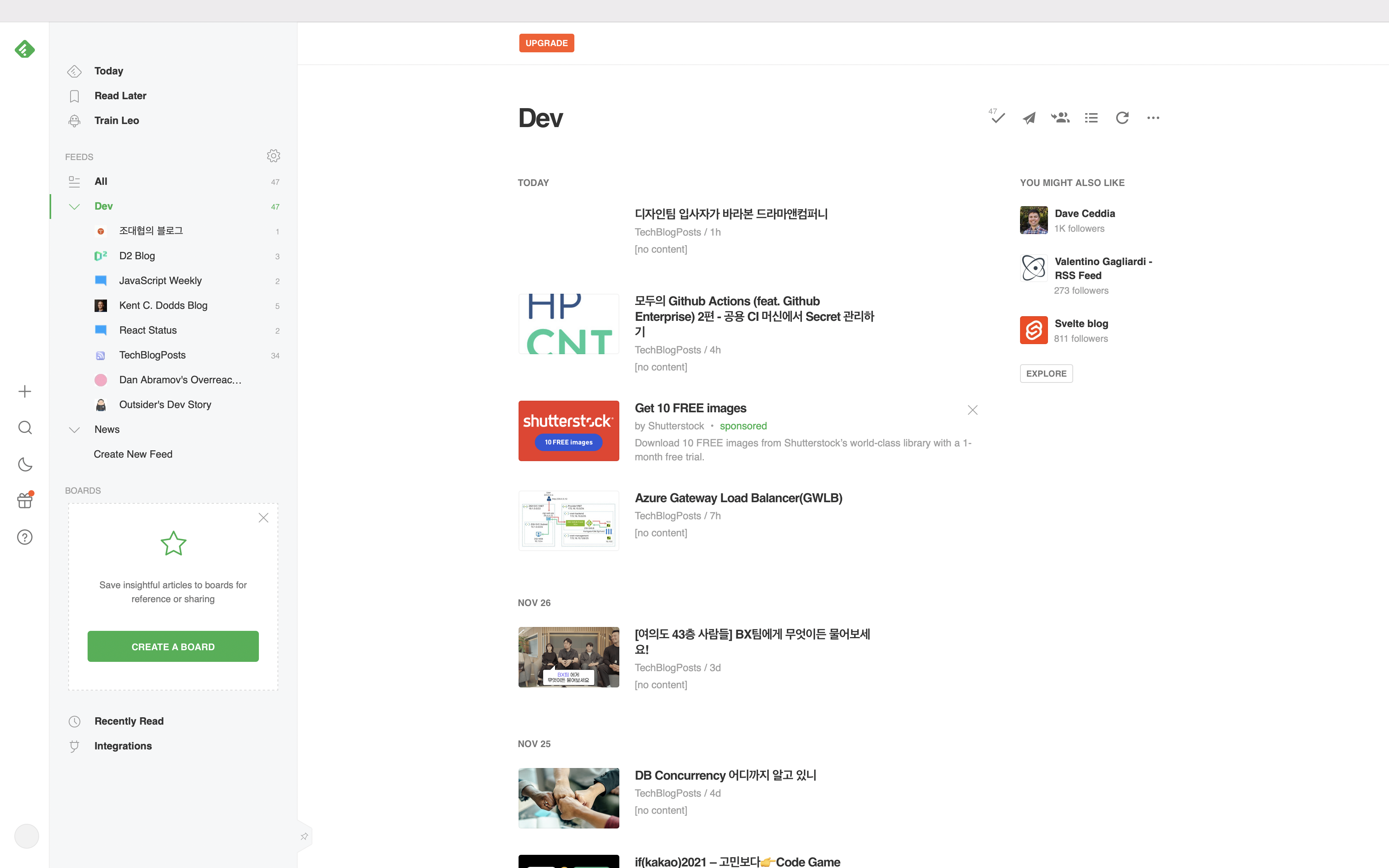The width and height of the screenshot is (1389, 868).
Task: Select TechBlogPosts feed in sidebar
Action: tap(152, 355)
